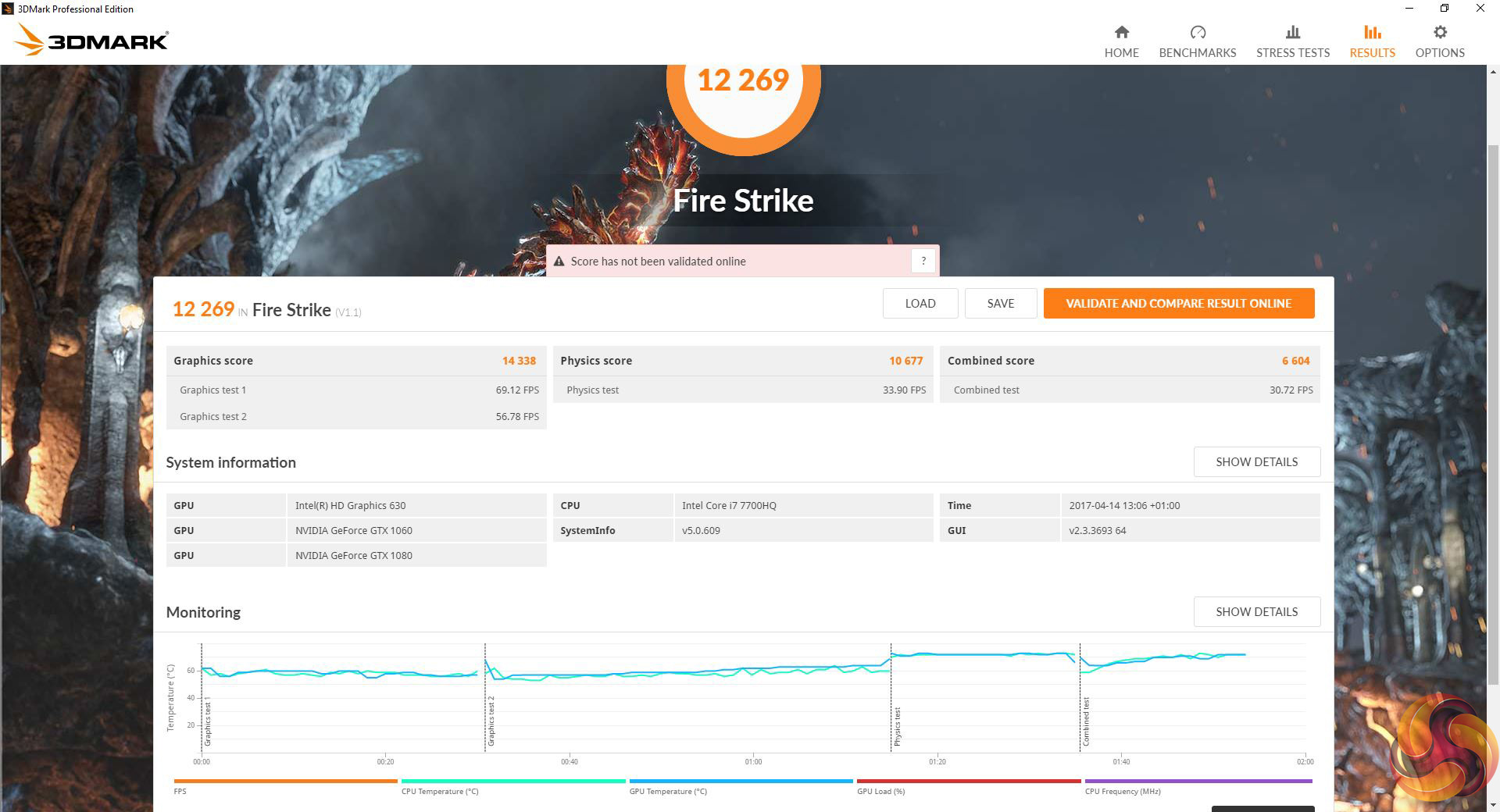Click the 12 269 score in result header
The height and width of the screenshot is (812, 1500).
click(203, 309)
